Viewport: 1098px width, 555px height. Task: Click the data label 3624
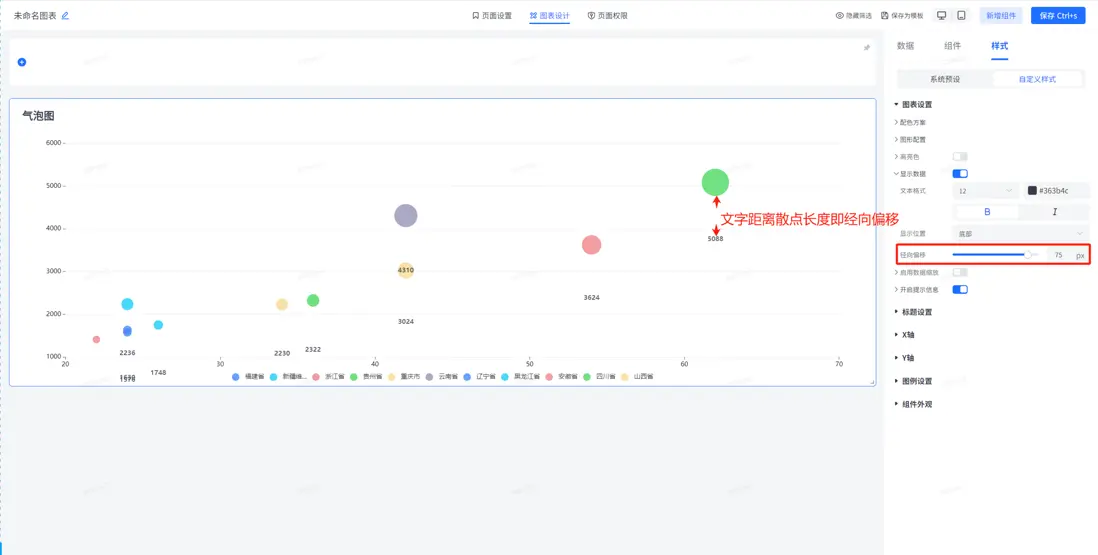pos(592,297)
